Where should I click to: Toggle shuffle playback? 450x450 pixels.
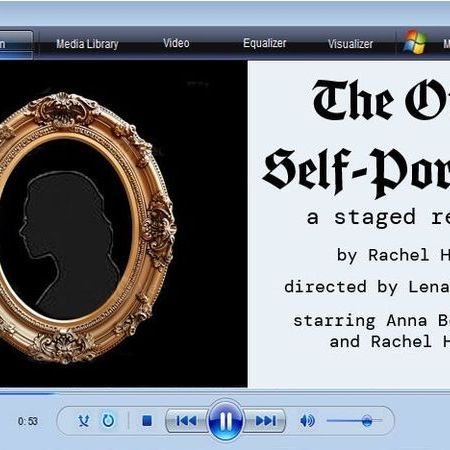coord(83,421)
